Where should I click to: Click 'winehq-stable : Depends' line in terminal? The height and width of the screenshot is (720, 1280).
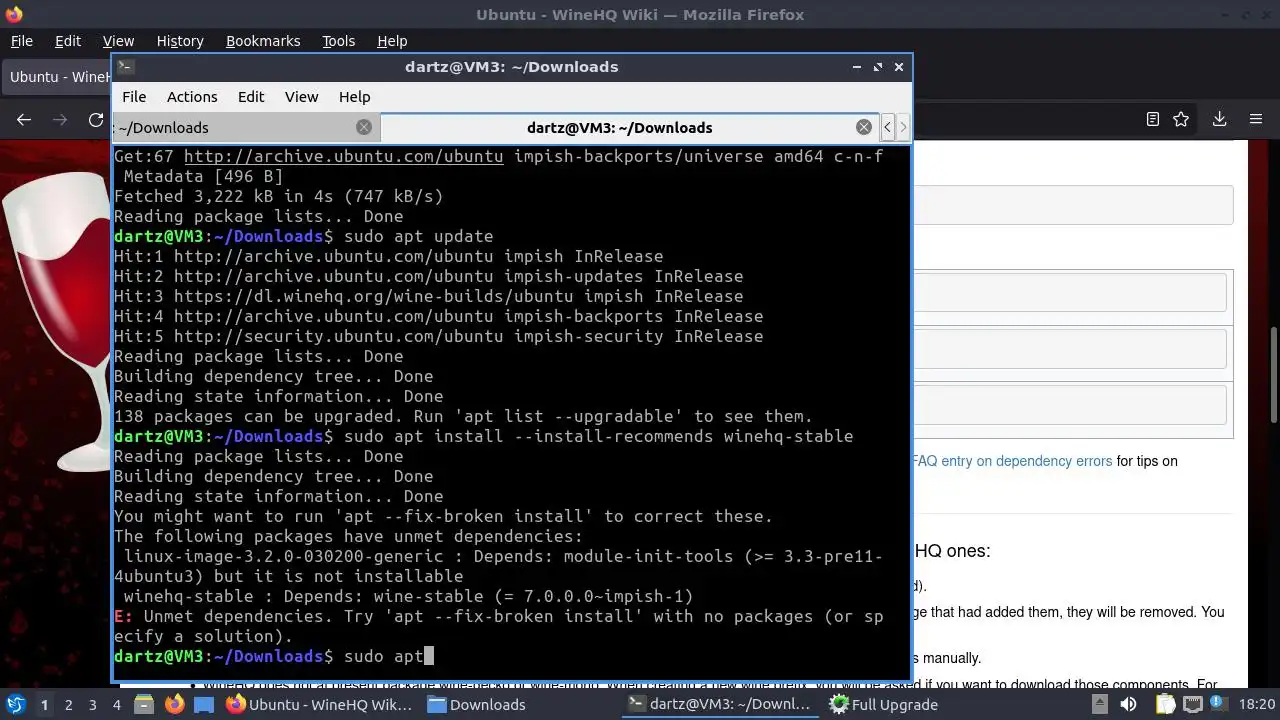[408, 596]
